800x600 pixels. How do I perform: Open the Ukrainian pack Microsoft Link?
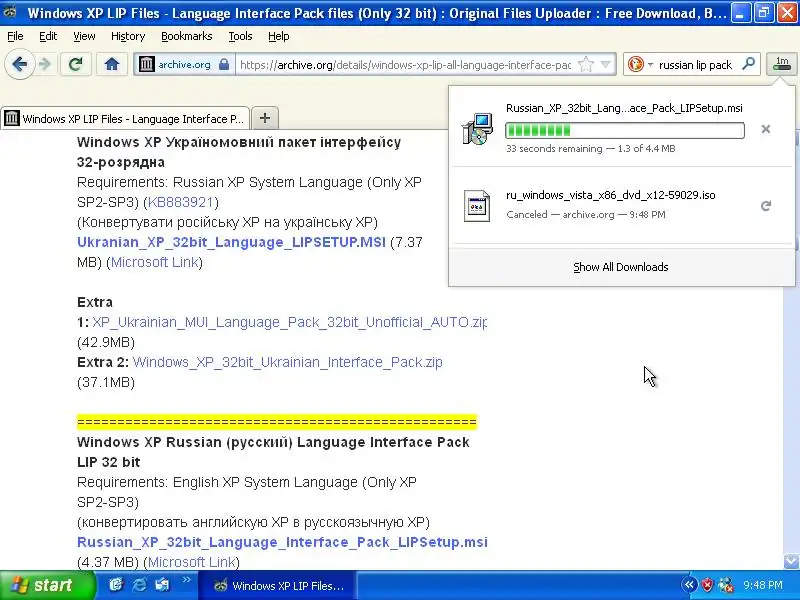(155, 262)
